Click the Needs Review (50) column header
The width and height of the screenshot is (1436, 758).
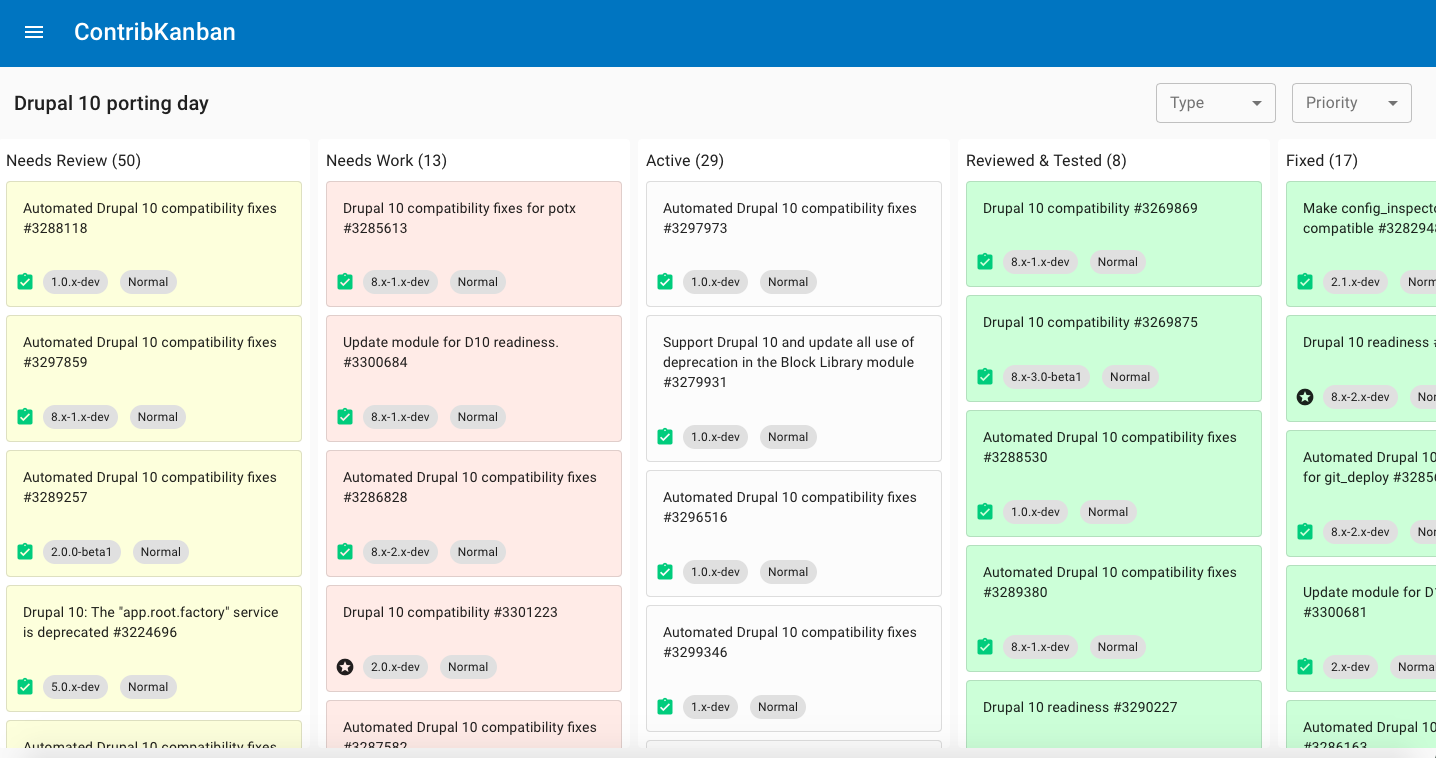tap(74, 160)
